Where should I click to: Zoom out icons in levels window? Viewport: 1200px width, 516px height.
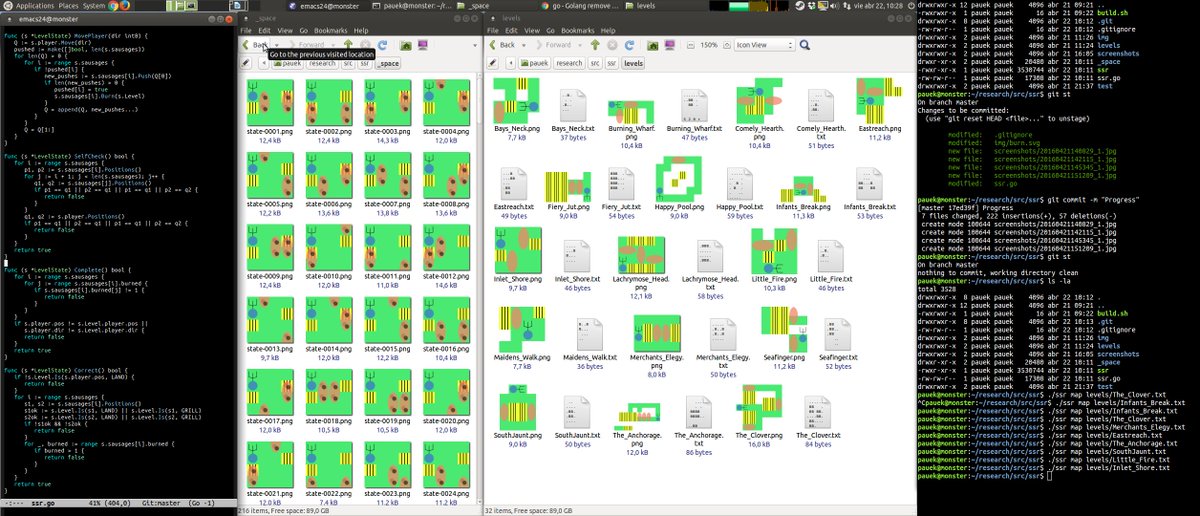click(690, 45)
